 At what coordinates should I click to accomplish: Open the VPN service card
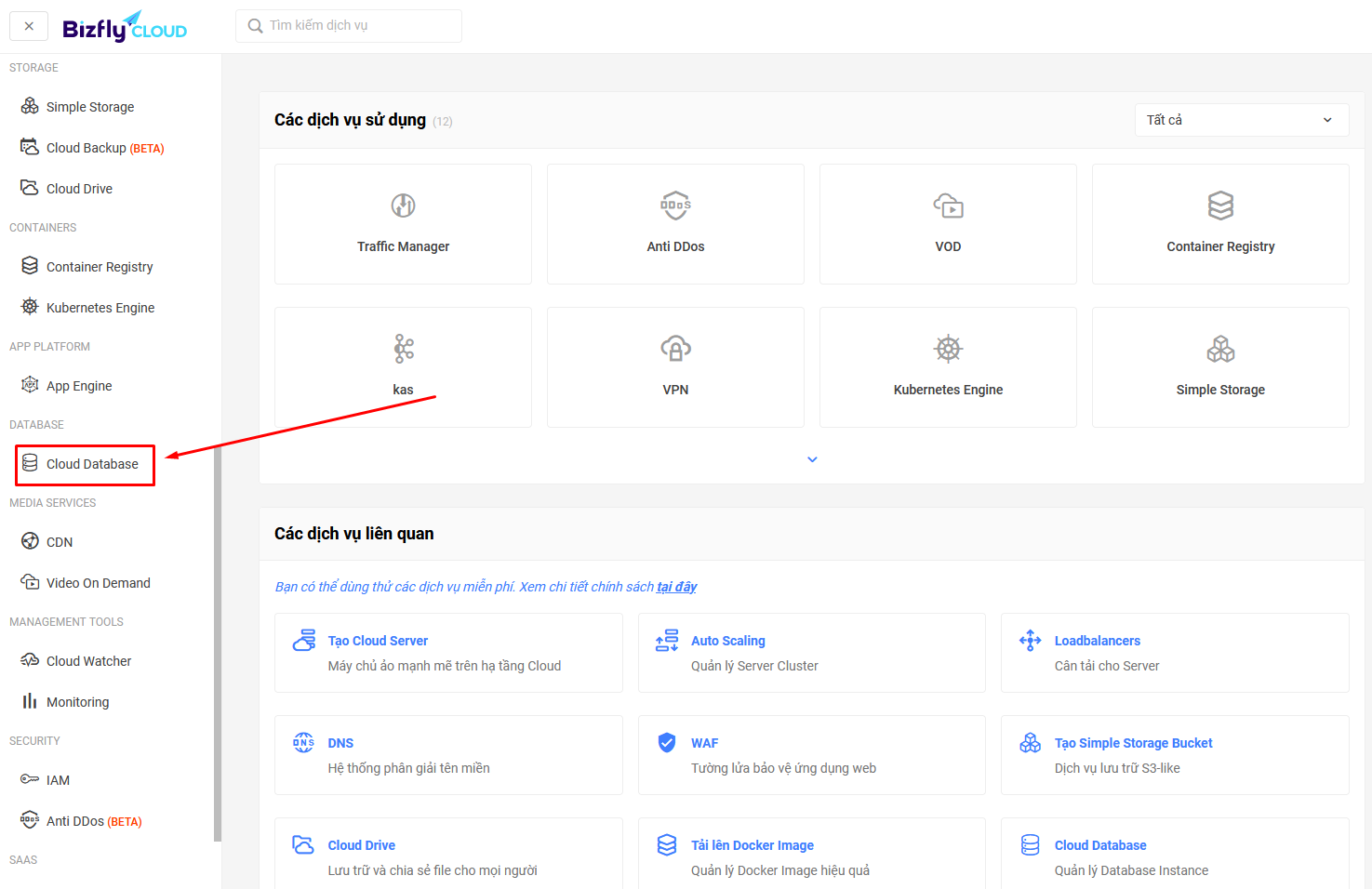click(675, 367)
